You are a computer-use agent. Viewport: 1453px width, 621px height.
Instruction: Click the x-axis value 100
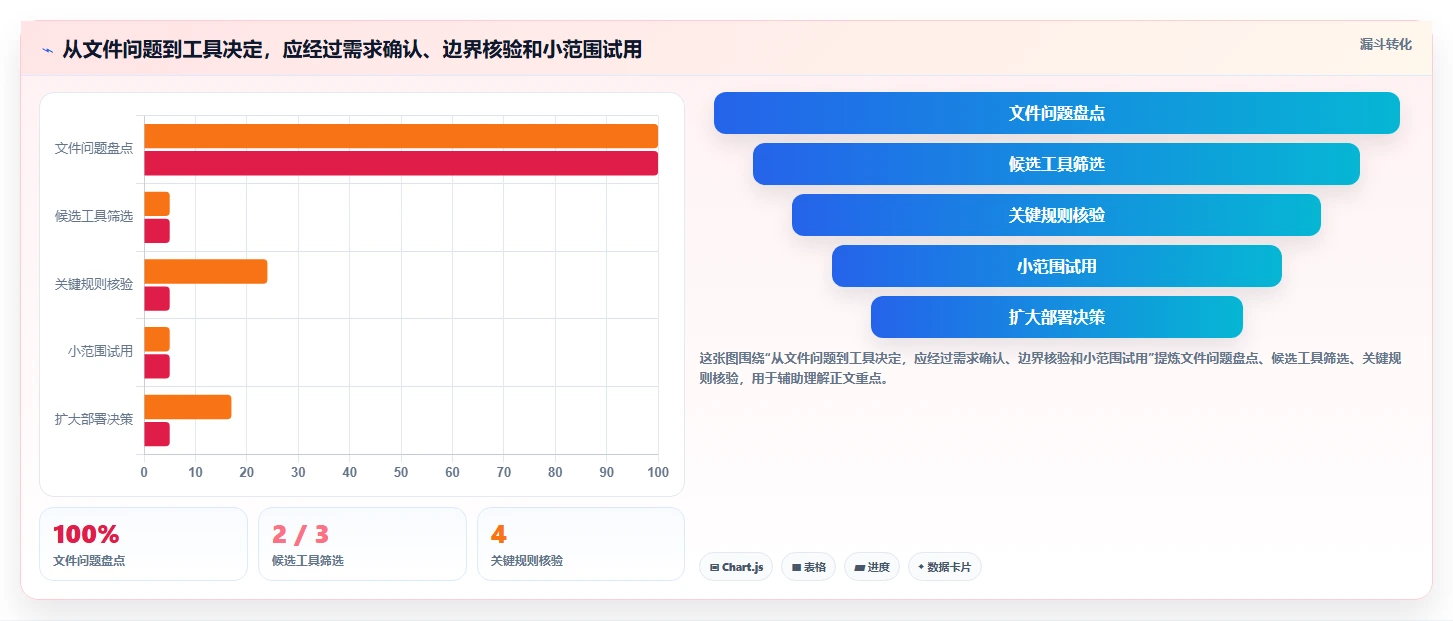pyautogui.click(x=657, y=472)
